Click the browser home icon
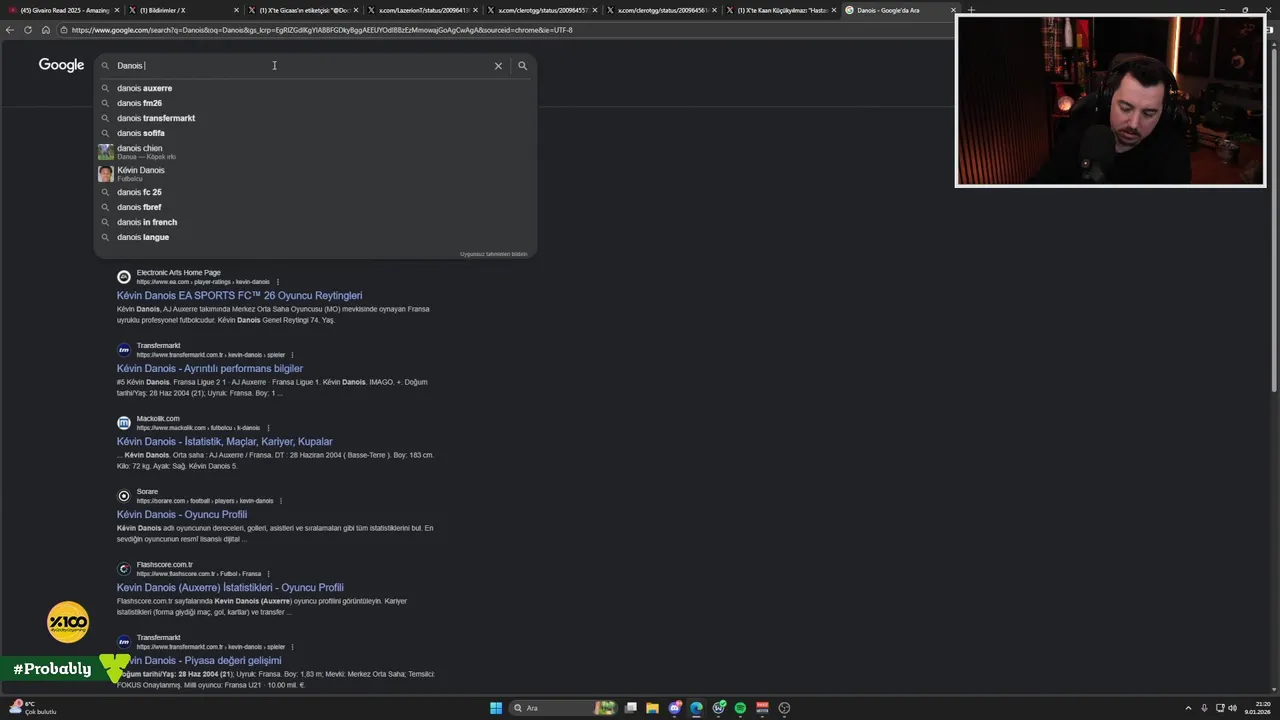Image resolution: width=1280 pixels, height=720 pixels. [46, 30]
